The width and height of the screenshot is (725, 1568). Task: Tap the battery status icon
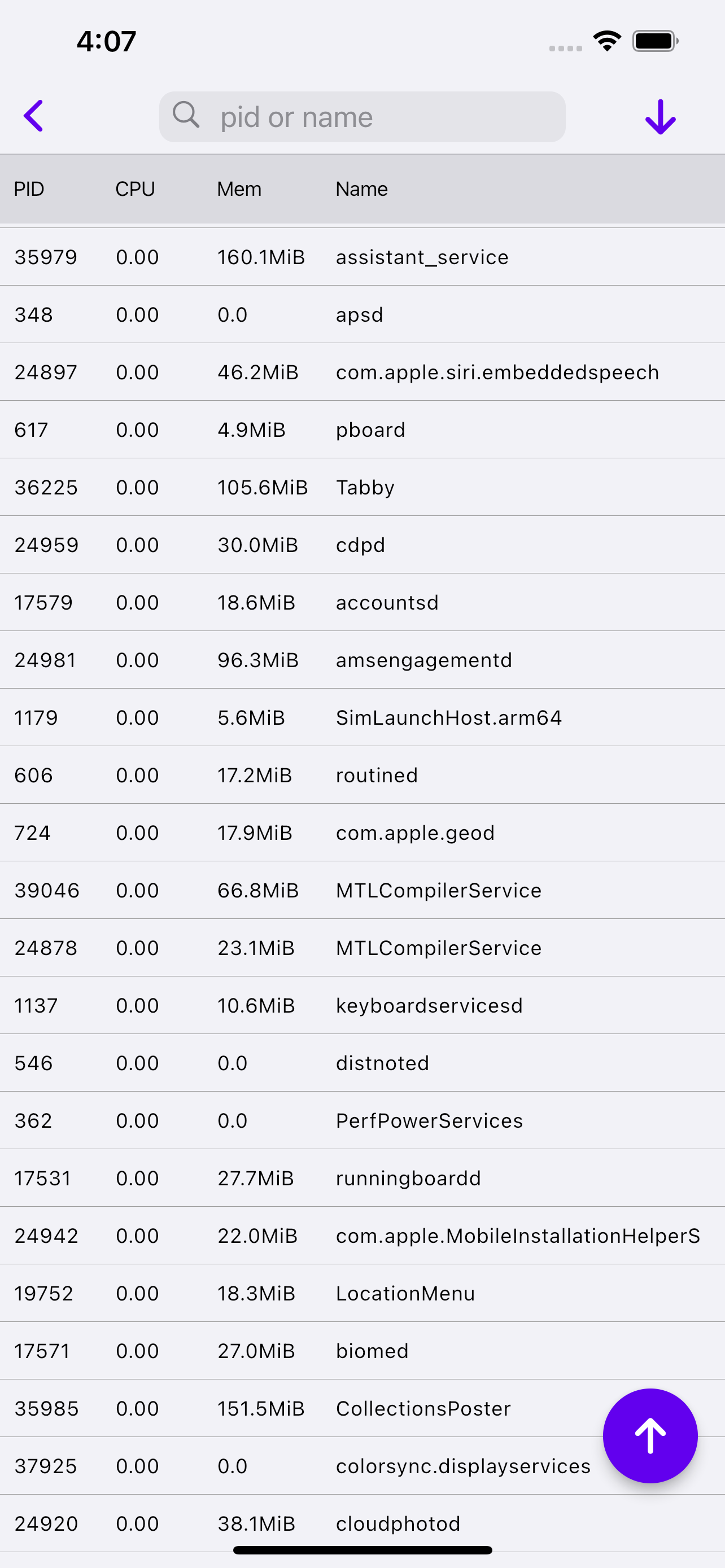click(655, 41)
